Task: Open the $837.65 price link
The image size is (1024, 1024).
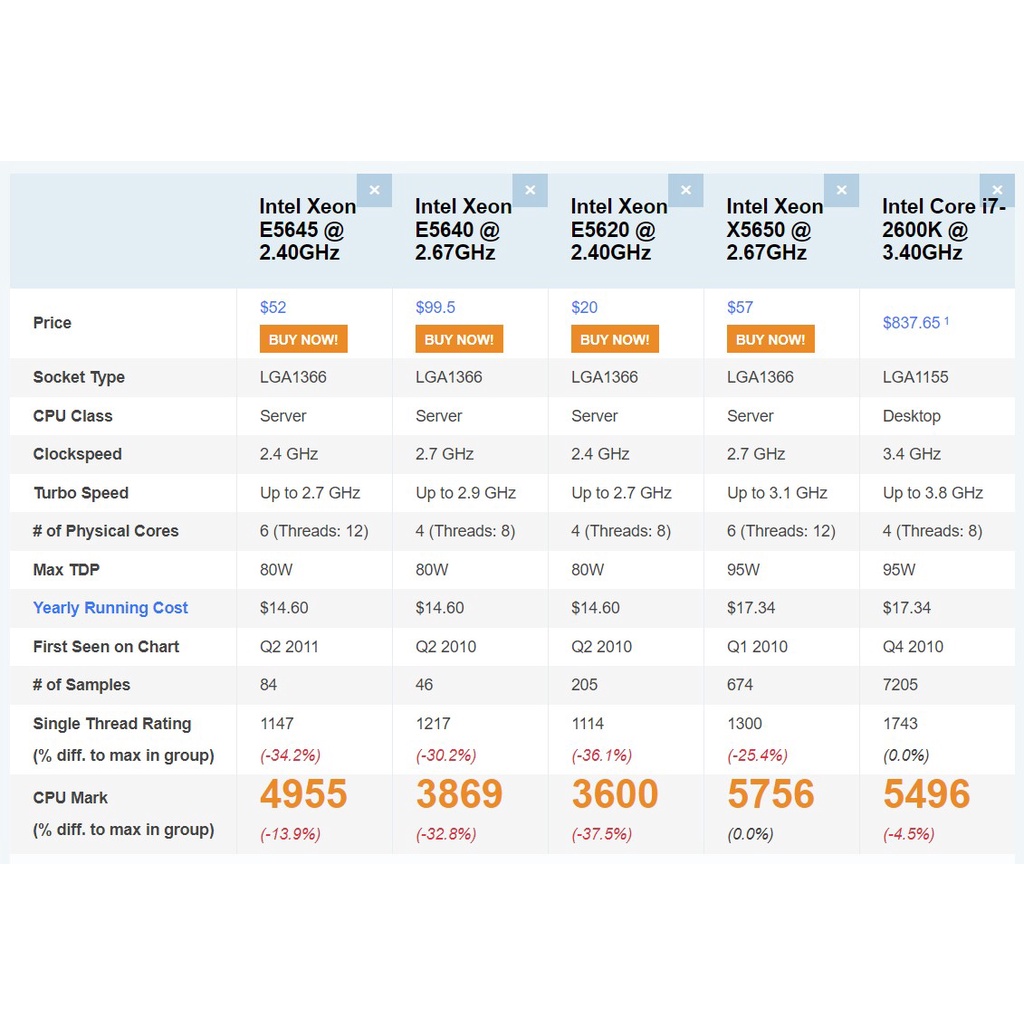Action: coord(910,322)
